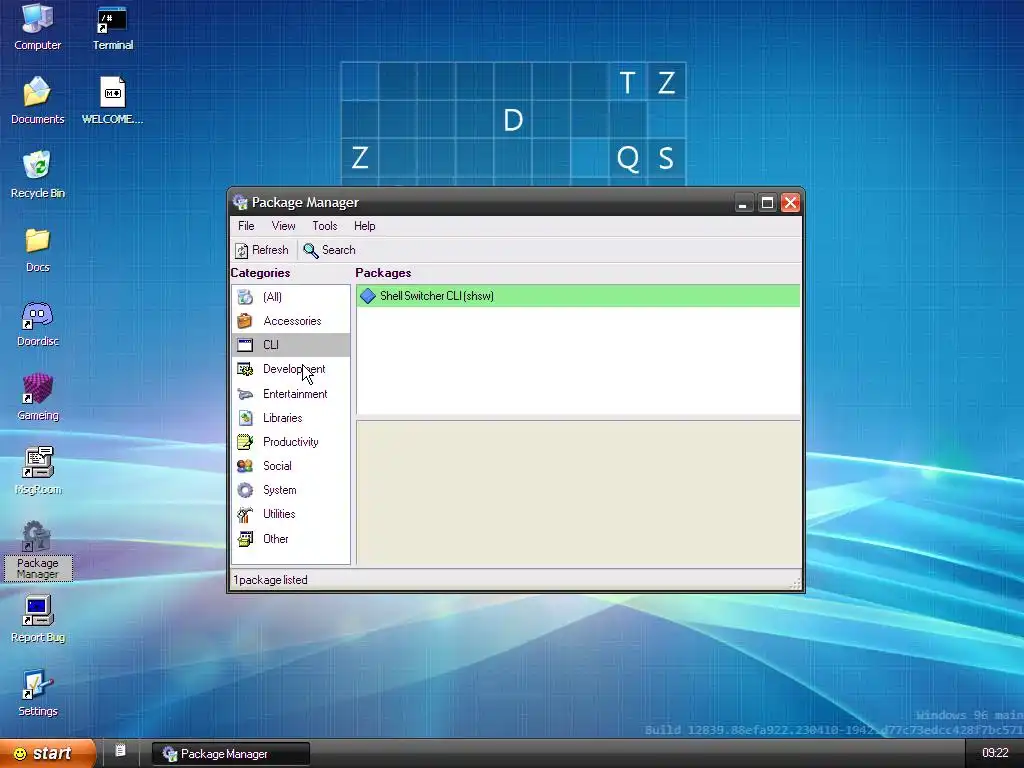Click the quick launch icon beside start
1024x768 pixels.
120,750
